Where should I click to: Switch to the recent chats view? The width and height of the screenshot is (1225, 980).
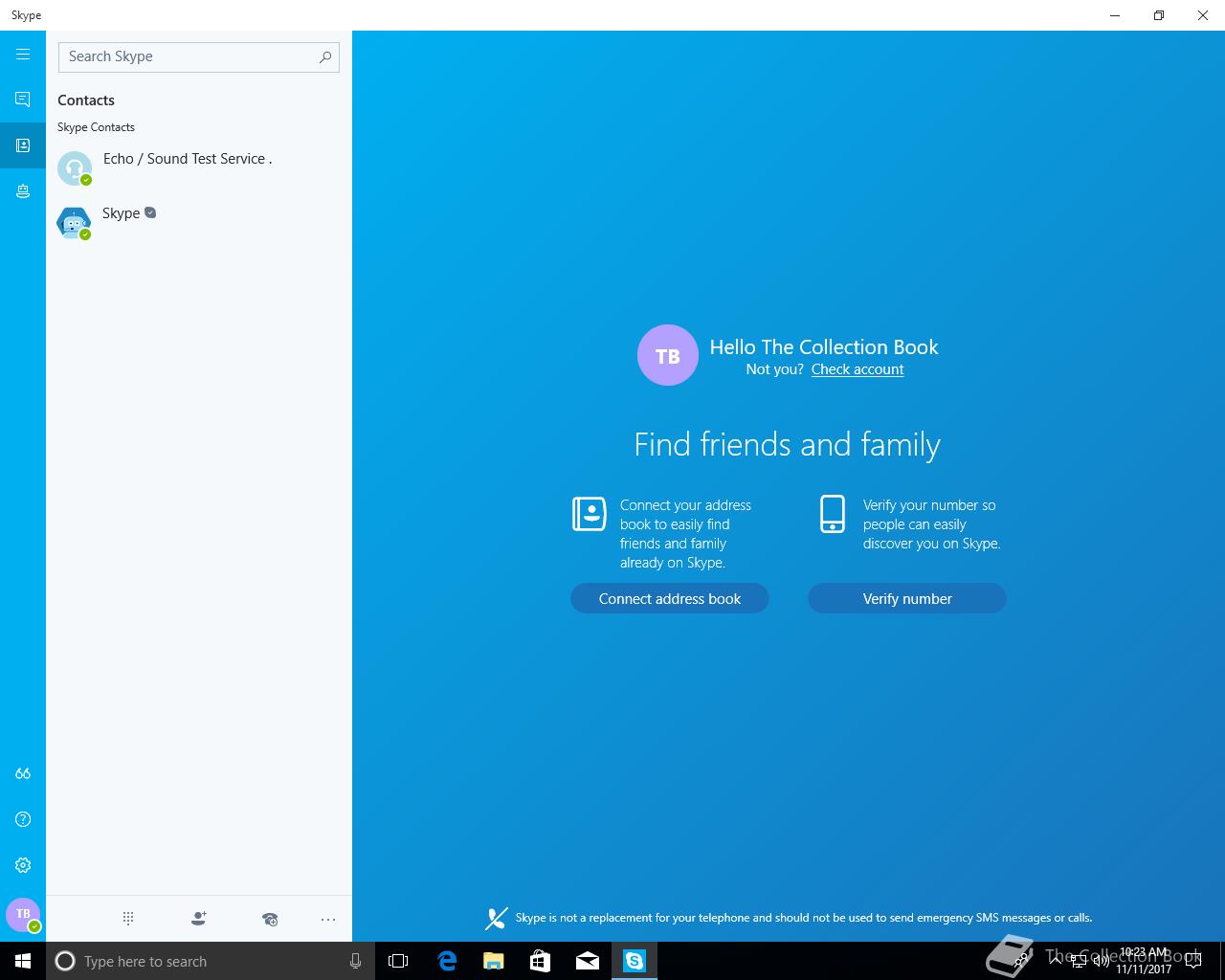[x=23, y=100]
